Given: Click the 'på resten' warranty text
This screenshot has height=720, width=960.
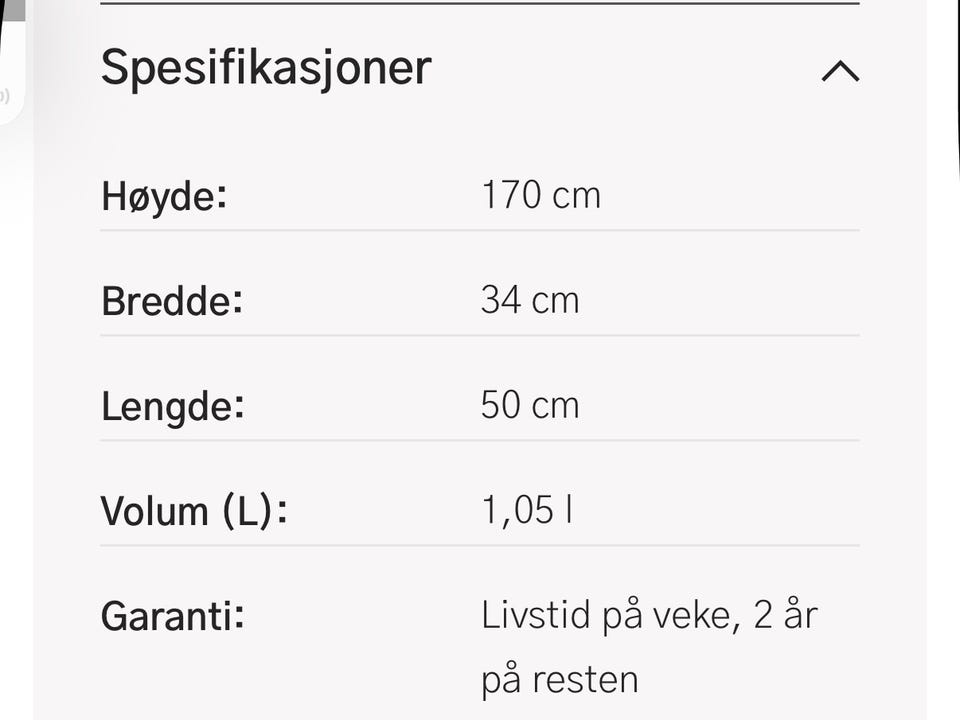Looking at the screenshot, I should pyautogui.click(x=559, y=680).
